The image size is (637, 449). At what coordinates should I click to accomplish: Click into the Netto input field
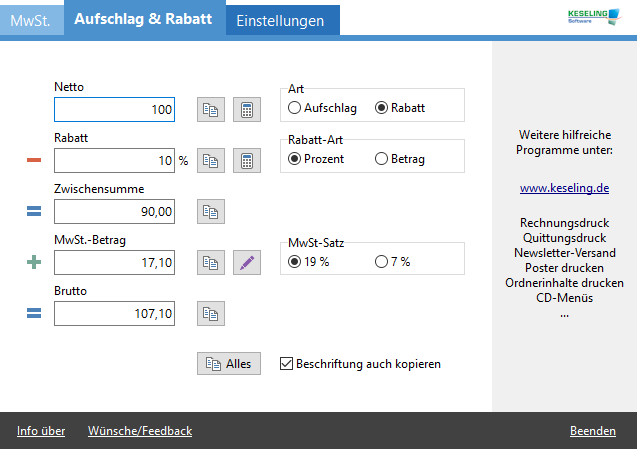(114, 109)
